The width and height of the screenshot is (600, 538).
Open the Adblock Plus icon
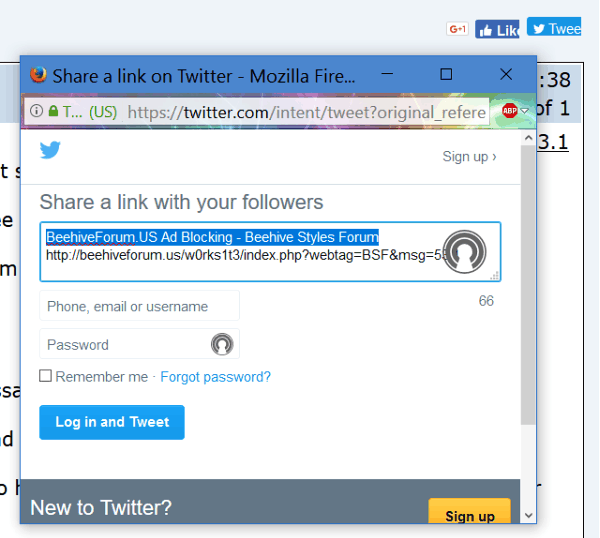[510, 111]
